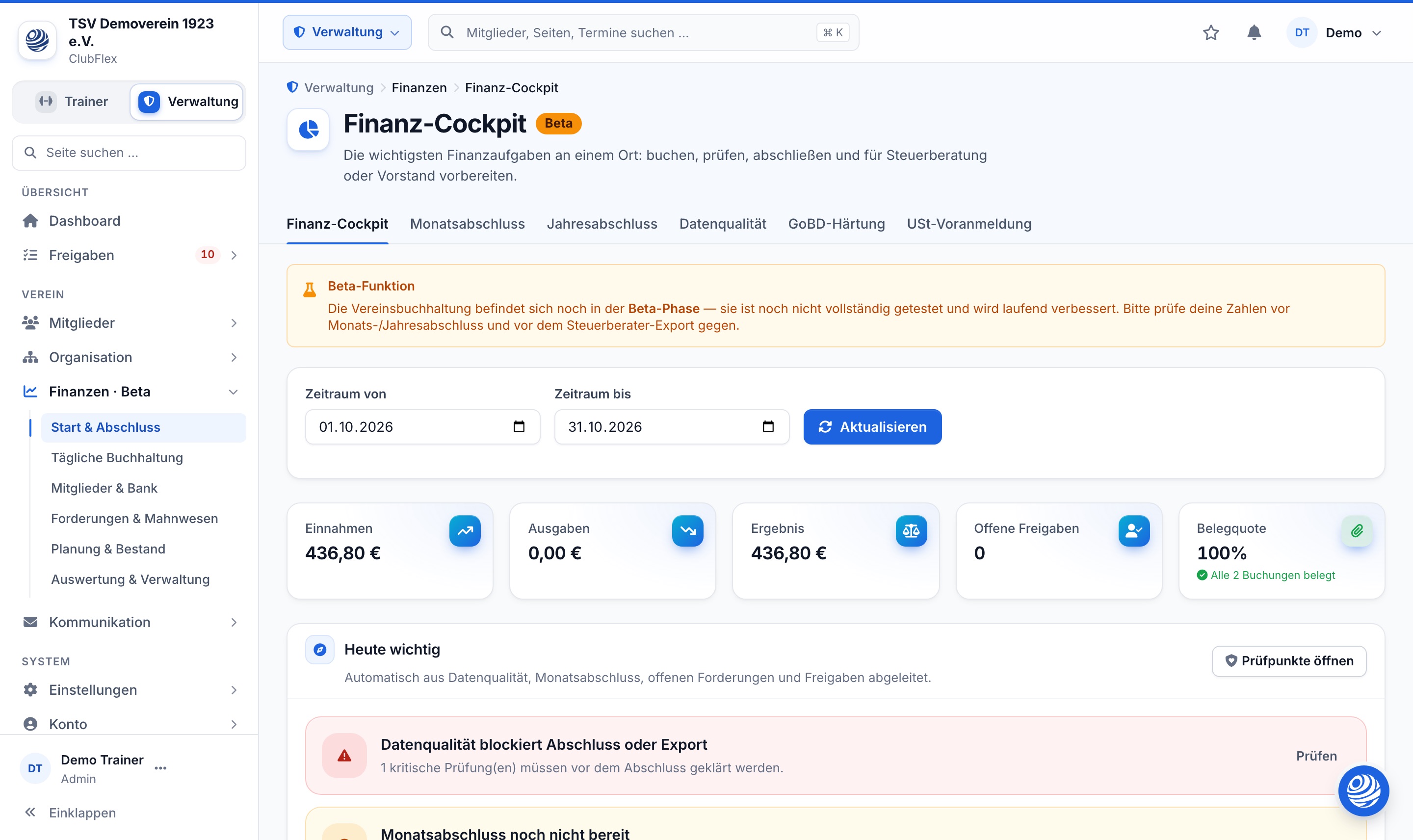The image size is (1413, 840).
Task: Open the notifications bell
Action: pos(1254,33)
